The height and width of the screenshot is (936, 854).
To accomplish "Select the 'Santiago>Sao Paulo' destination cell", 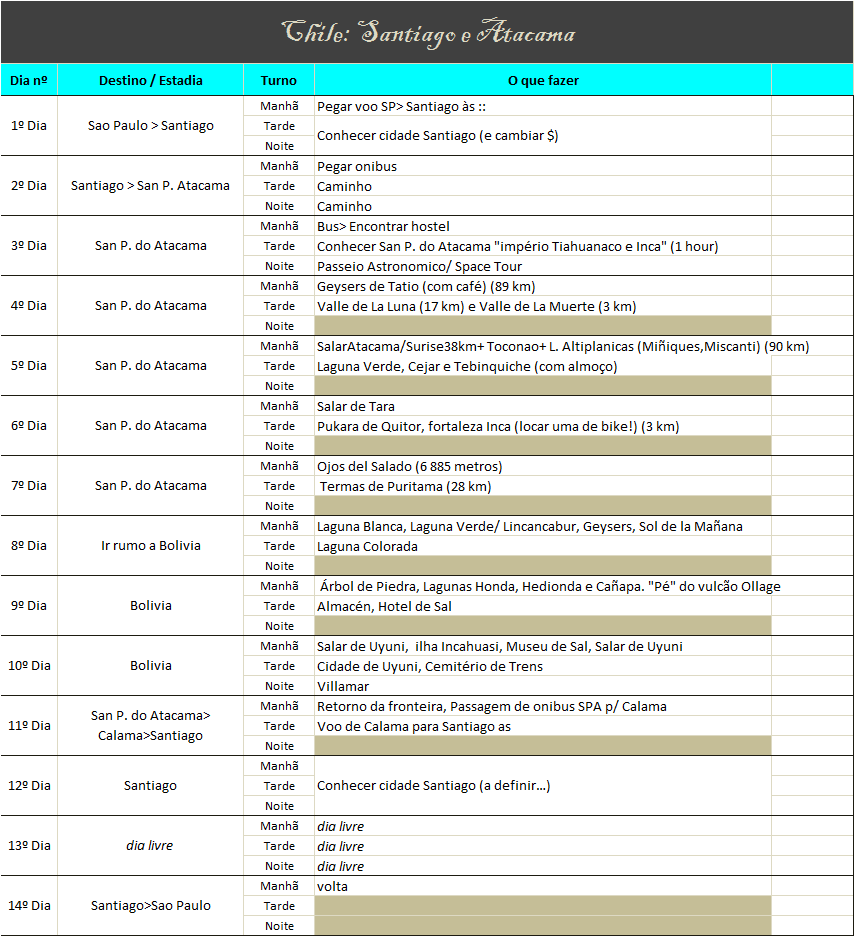I will tap(150, 906).
